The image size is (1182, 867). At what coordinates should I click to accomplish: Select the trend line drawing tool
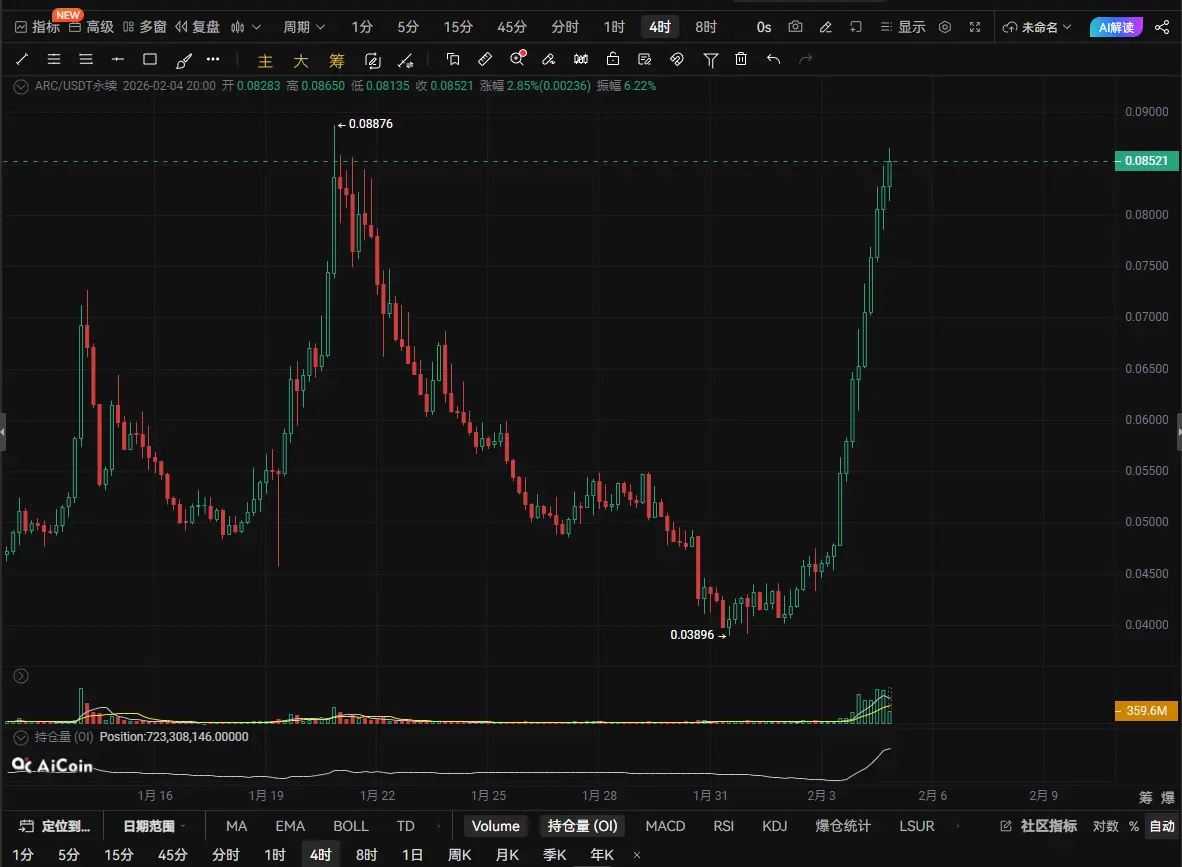pyautogui.click(x=22, y=59)
